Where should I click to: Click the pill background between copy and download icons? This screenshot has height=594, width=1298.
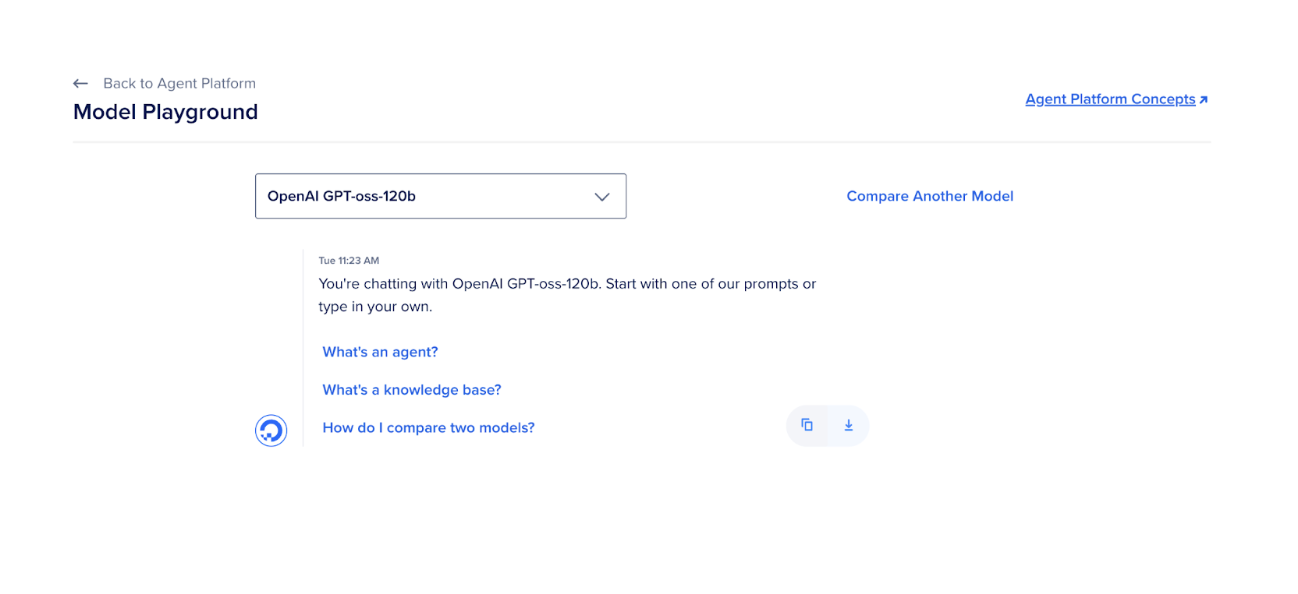[828, 426]
